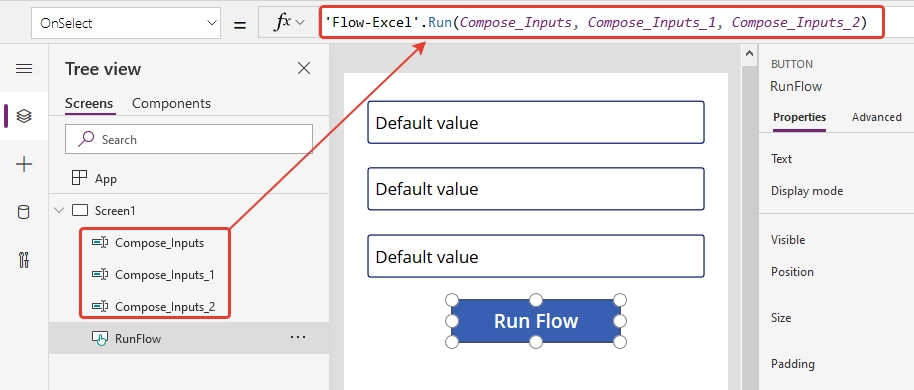914x390 pixels.
Task: Click the third Default value text input
Action: (536, 257)
